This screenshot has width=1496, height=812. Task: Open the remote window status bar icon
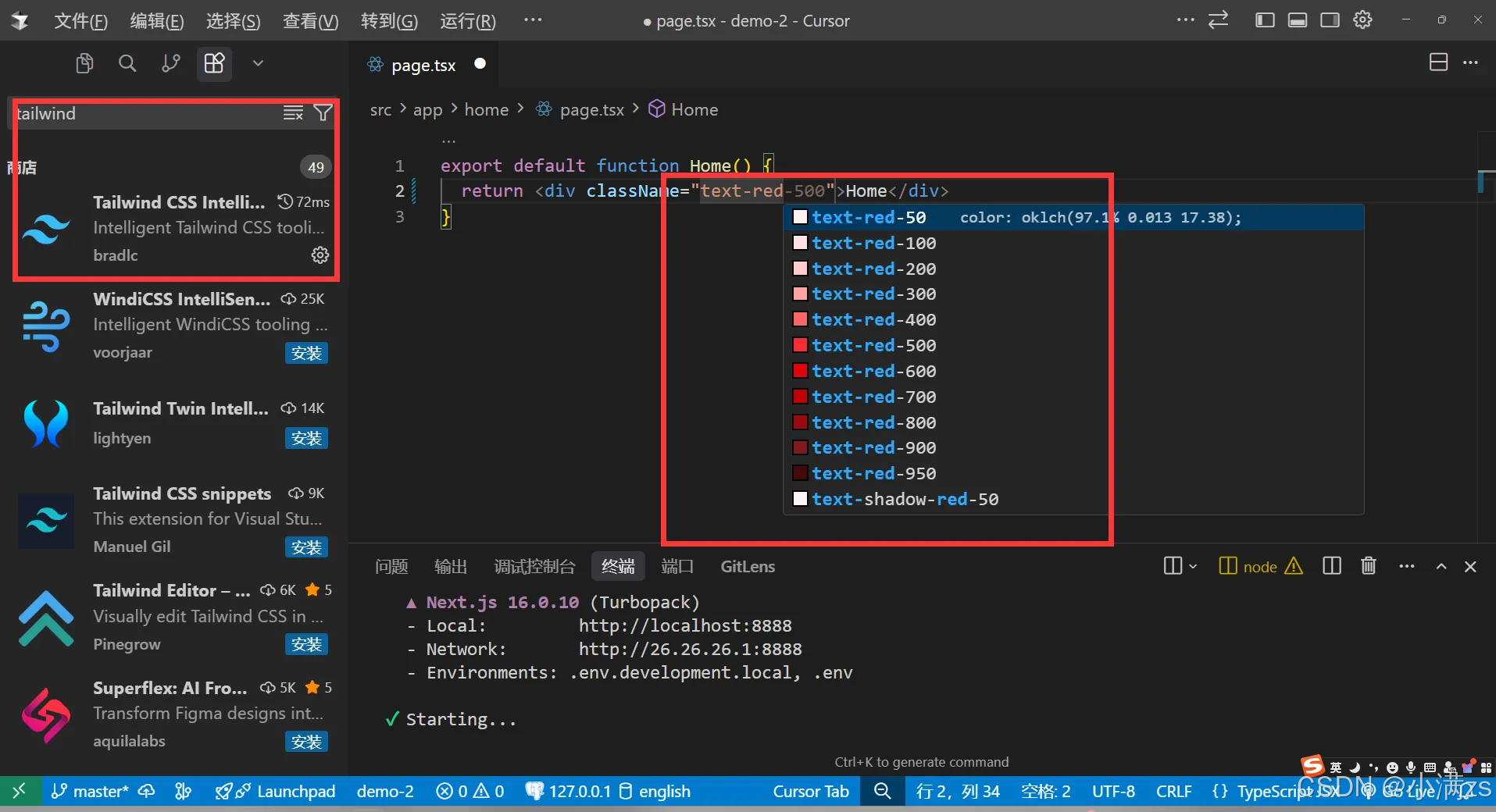pyautogui.click(x=20, y=791)
